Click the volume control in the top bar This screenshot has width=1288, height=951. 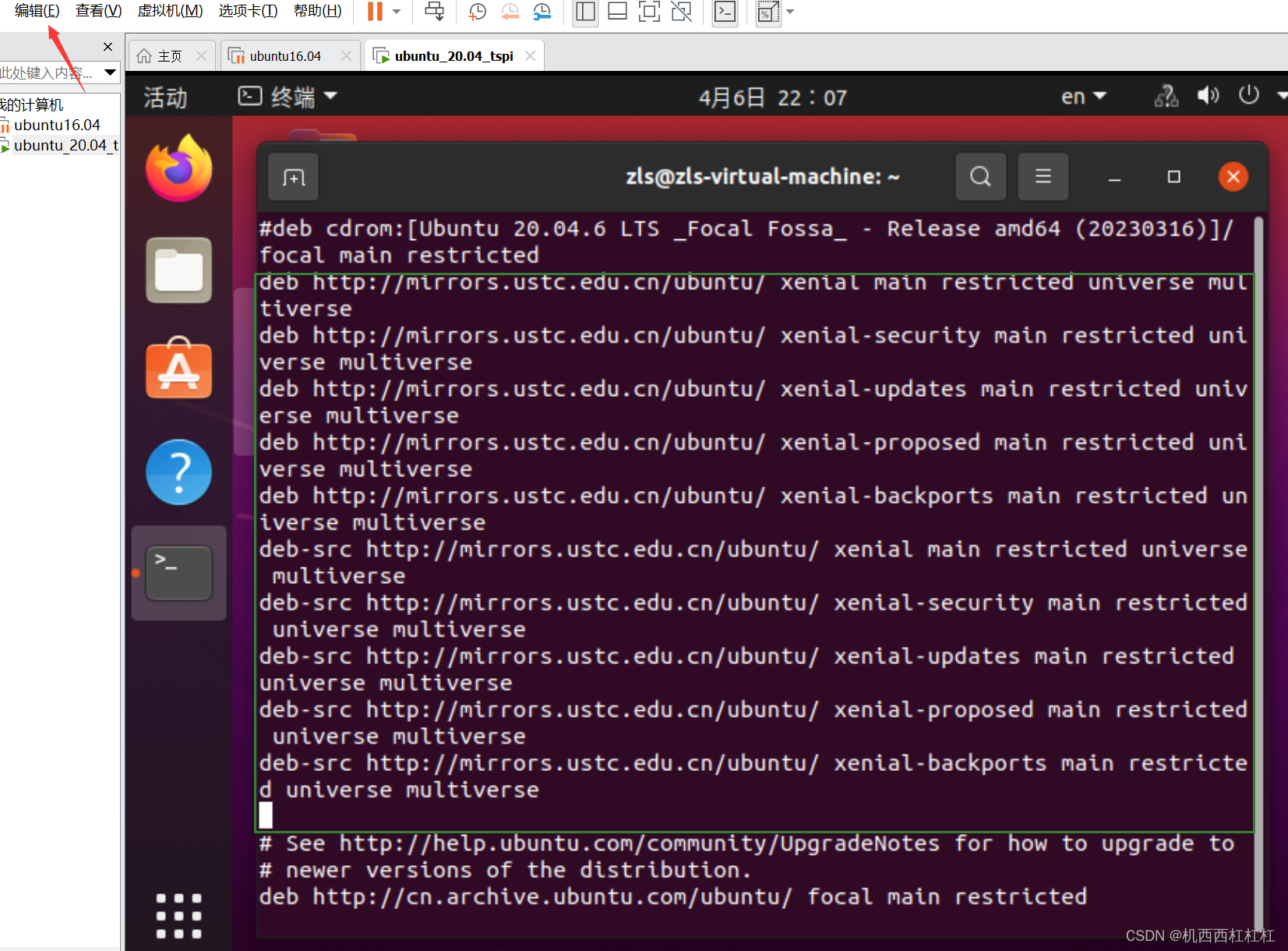[x=1207, y=95]
